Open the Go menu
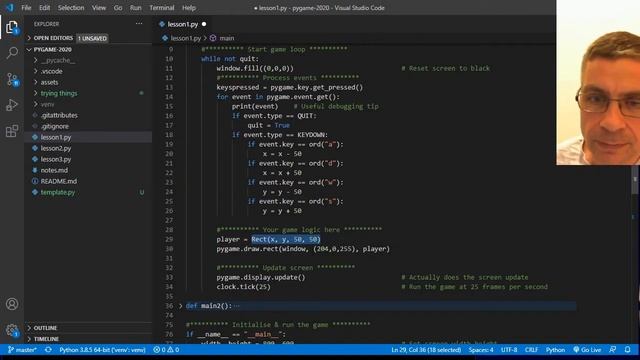640x360 pixels. tap(118, 8)
